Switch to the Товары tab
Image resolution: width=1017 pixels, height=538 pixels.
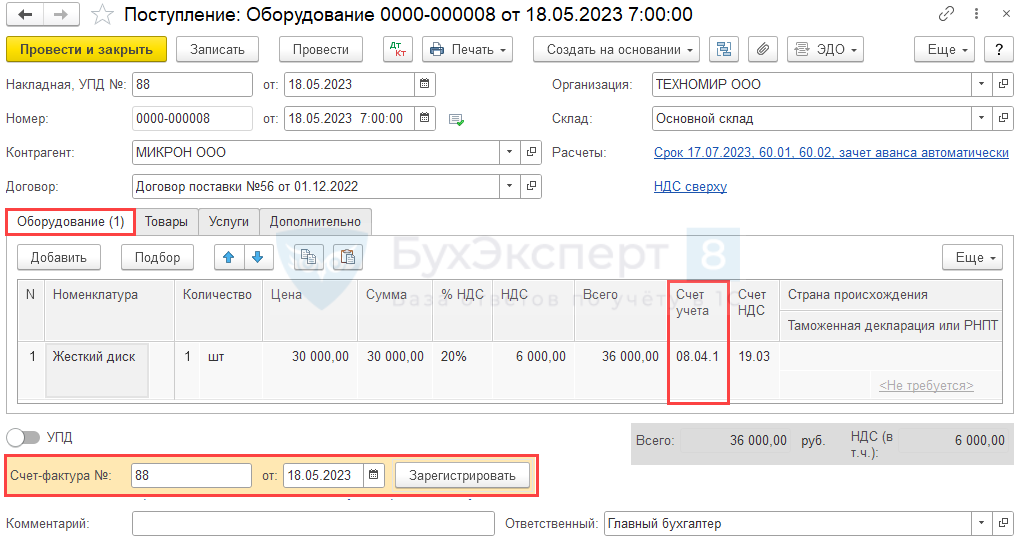click(166, 221)
